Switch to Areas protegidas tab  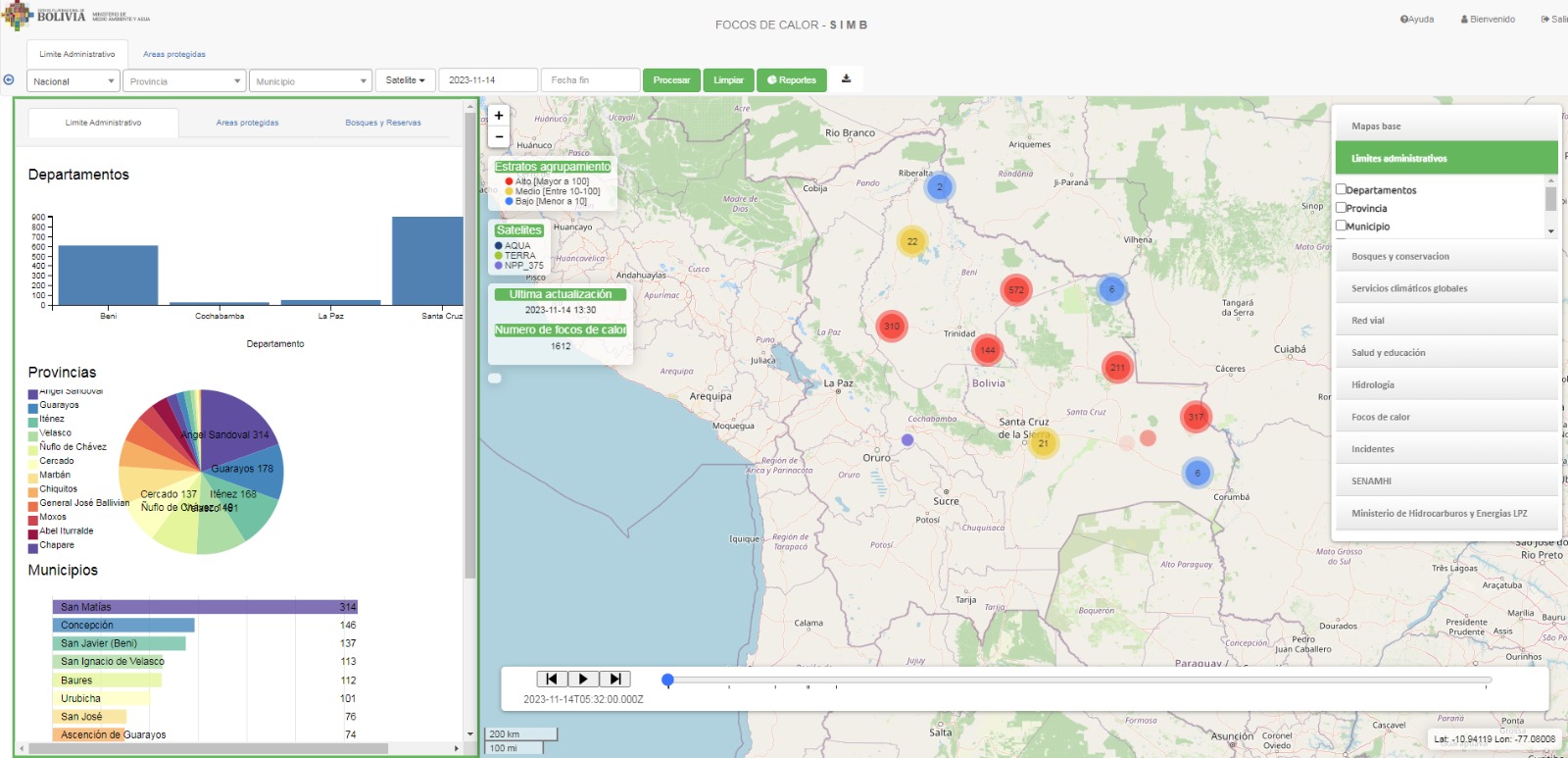click(x=247, y=123)
